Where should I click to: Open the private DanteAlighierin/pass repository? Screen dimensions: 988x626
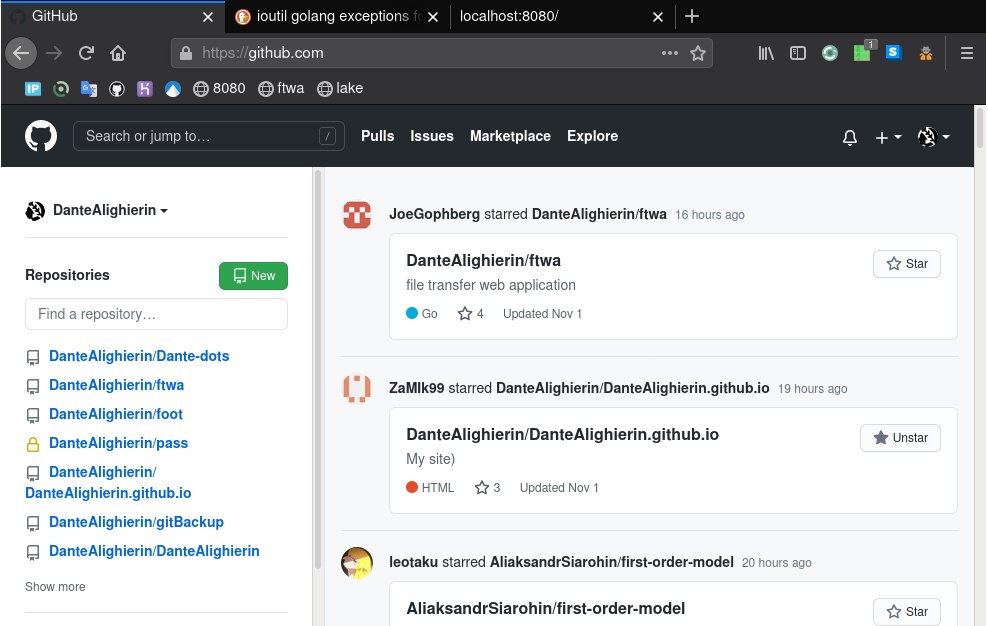(x=118, y=443)
